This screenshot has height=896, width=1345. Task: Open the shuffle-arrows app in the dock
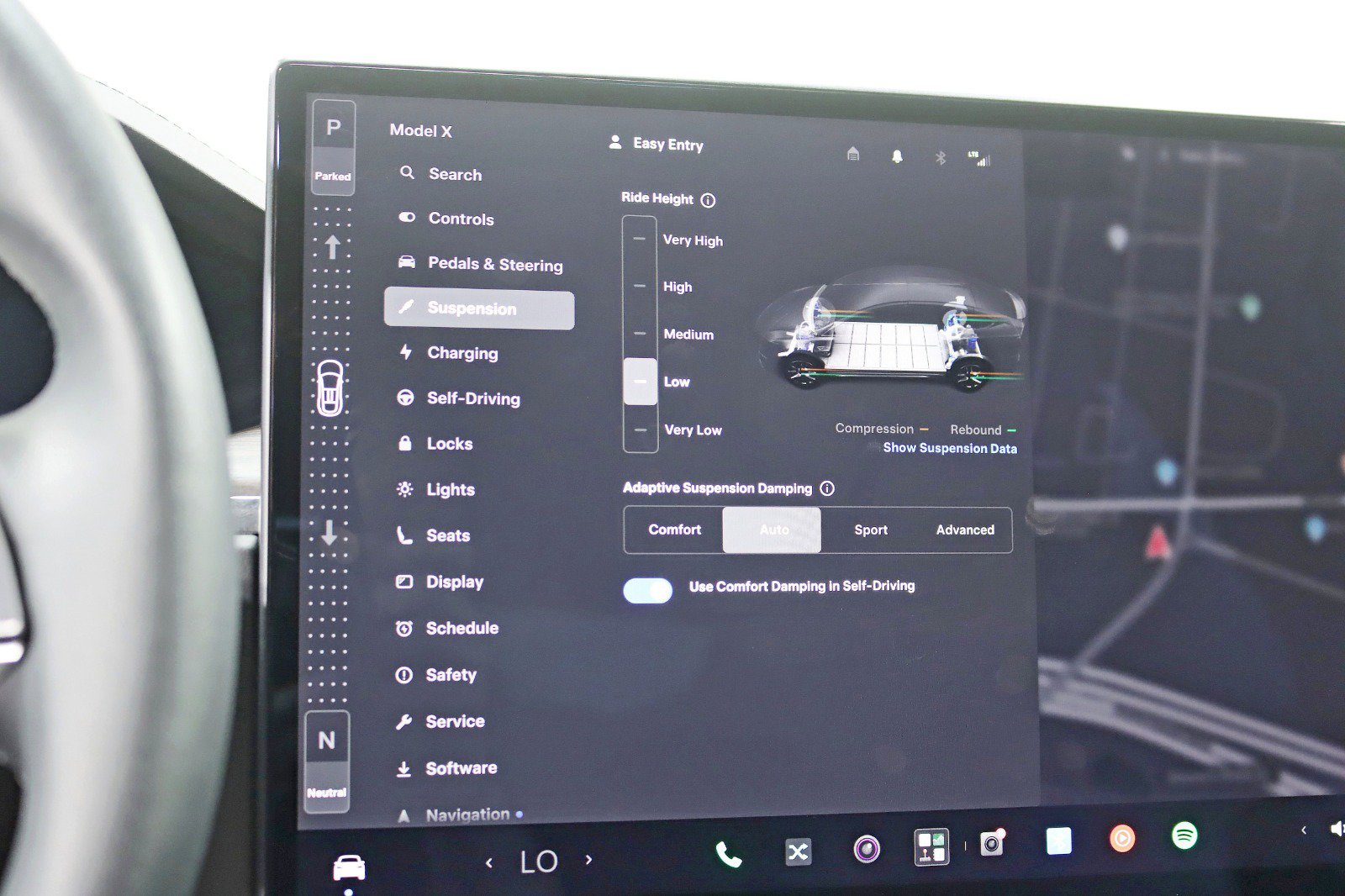click(x=798, y=852)
